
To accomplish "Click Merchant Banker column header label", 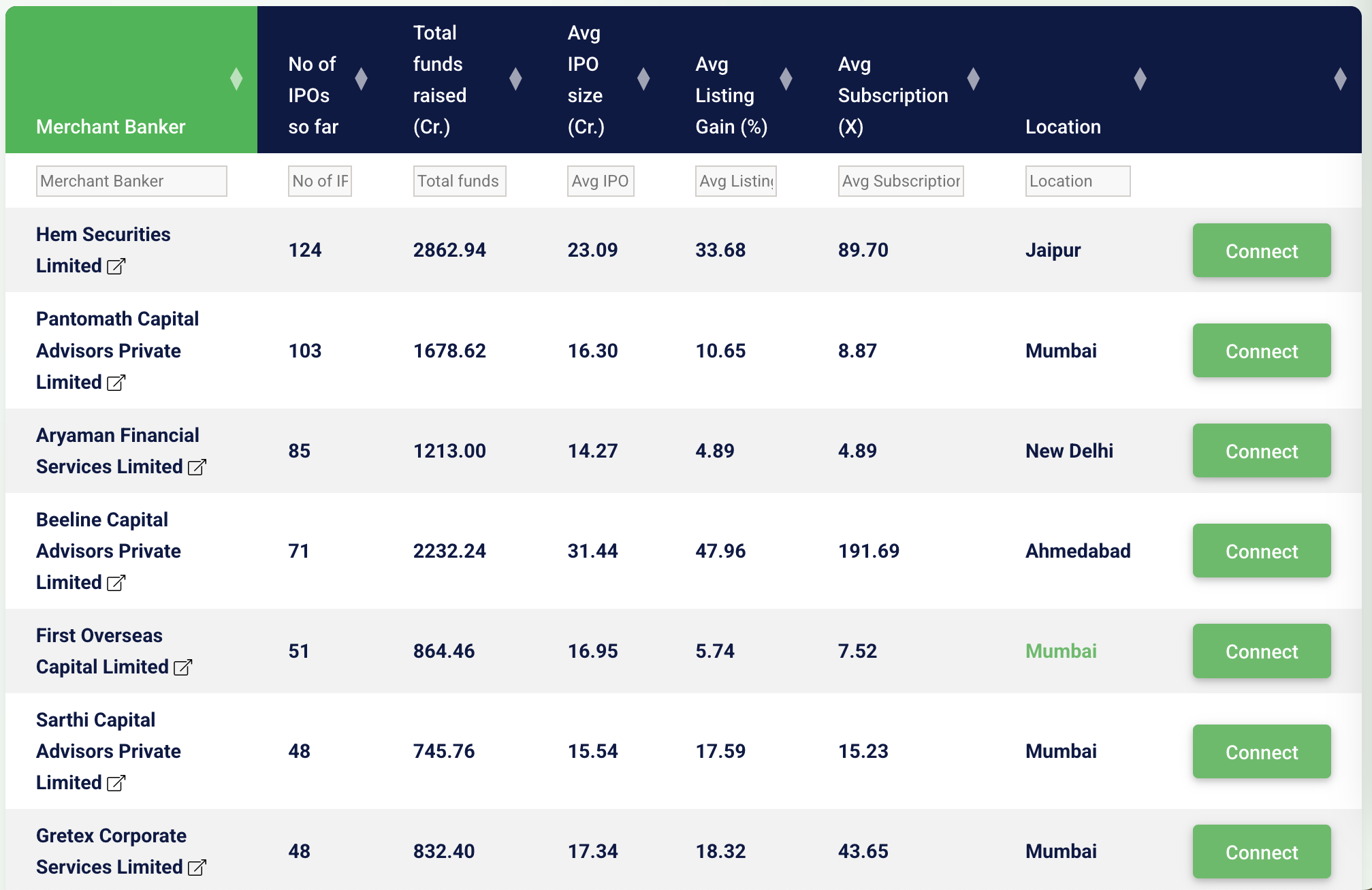I will (x=110, y=127).
